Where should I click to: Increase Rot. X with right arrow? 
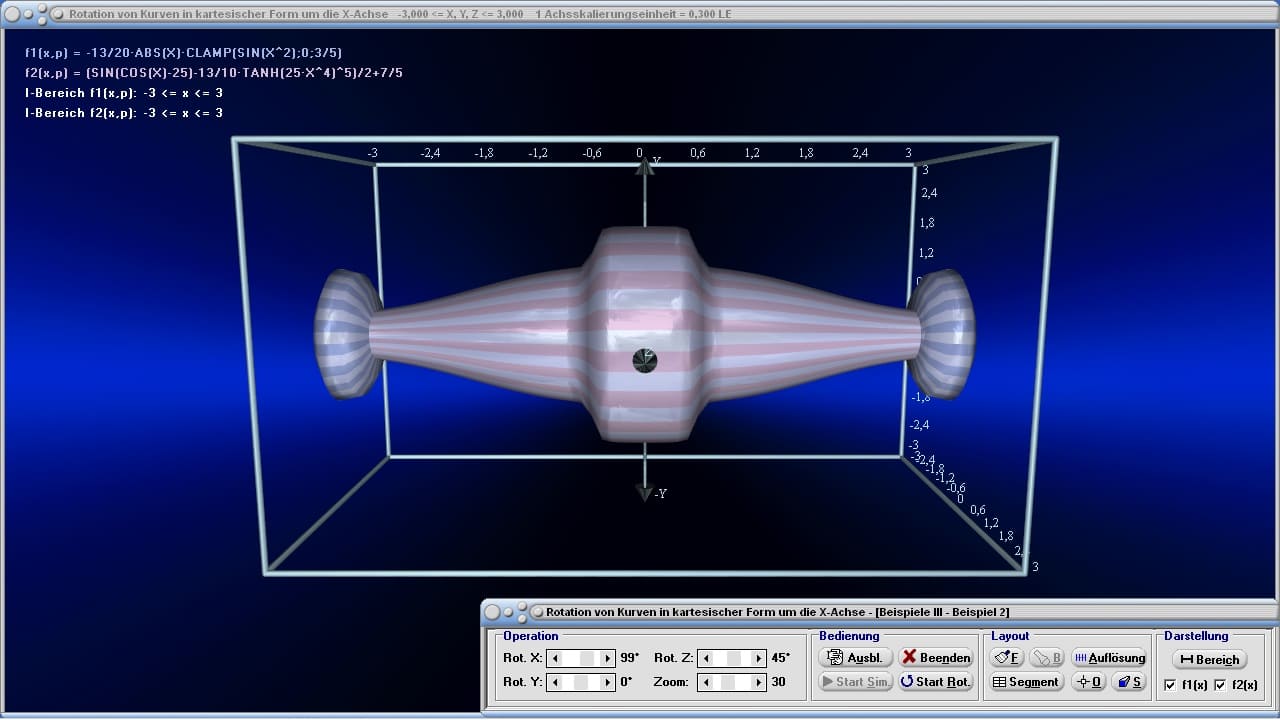click(x=607, y=658)
